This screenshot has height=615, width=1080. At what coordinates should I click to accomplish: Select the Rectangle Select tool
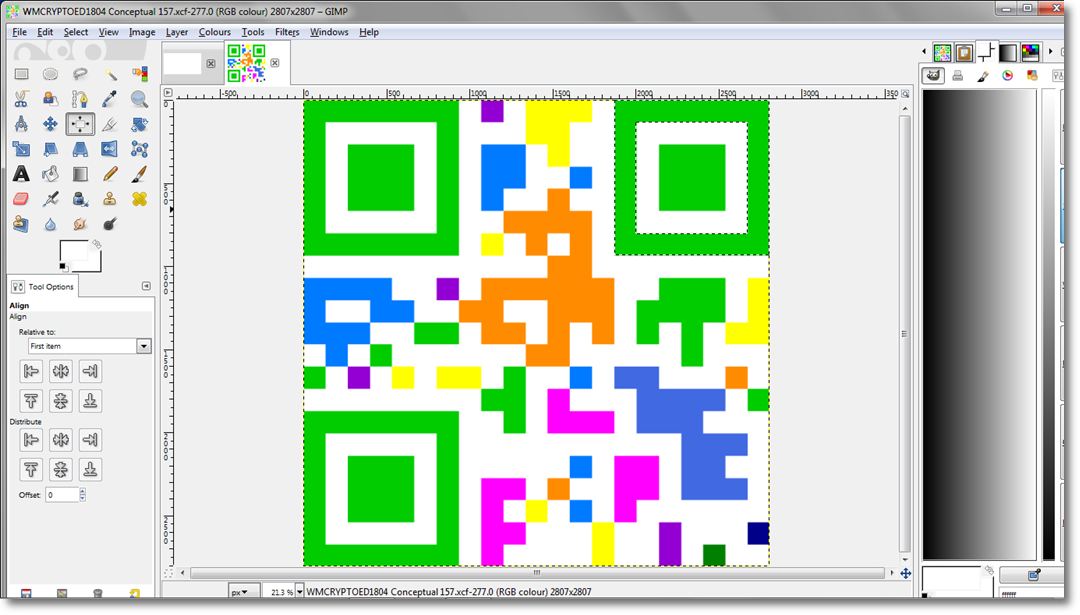point(21,74)
